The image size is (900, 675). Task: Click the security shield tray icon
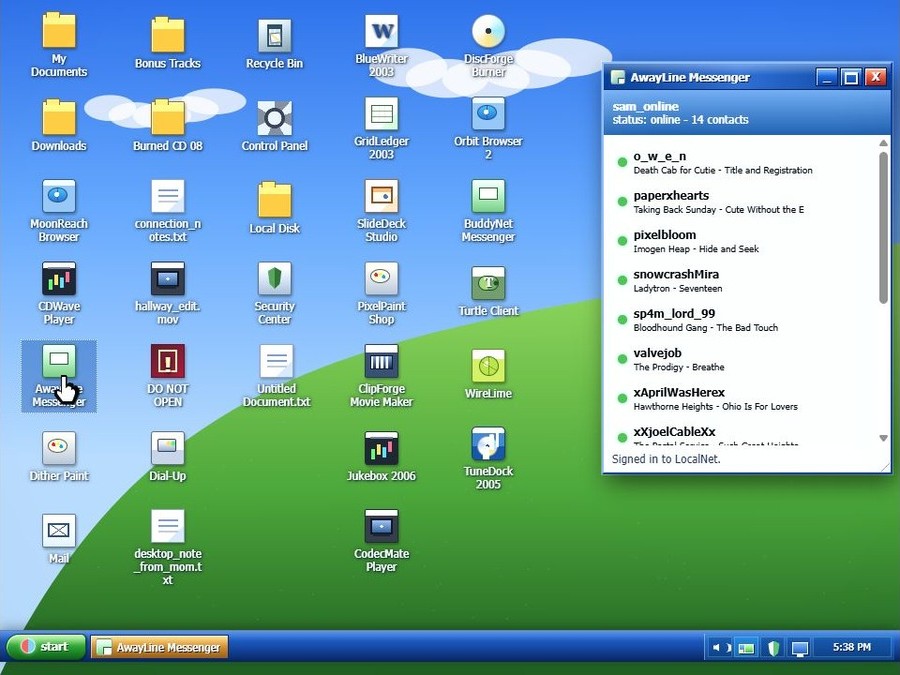tap(774, 648)
